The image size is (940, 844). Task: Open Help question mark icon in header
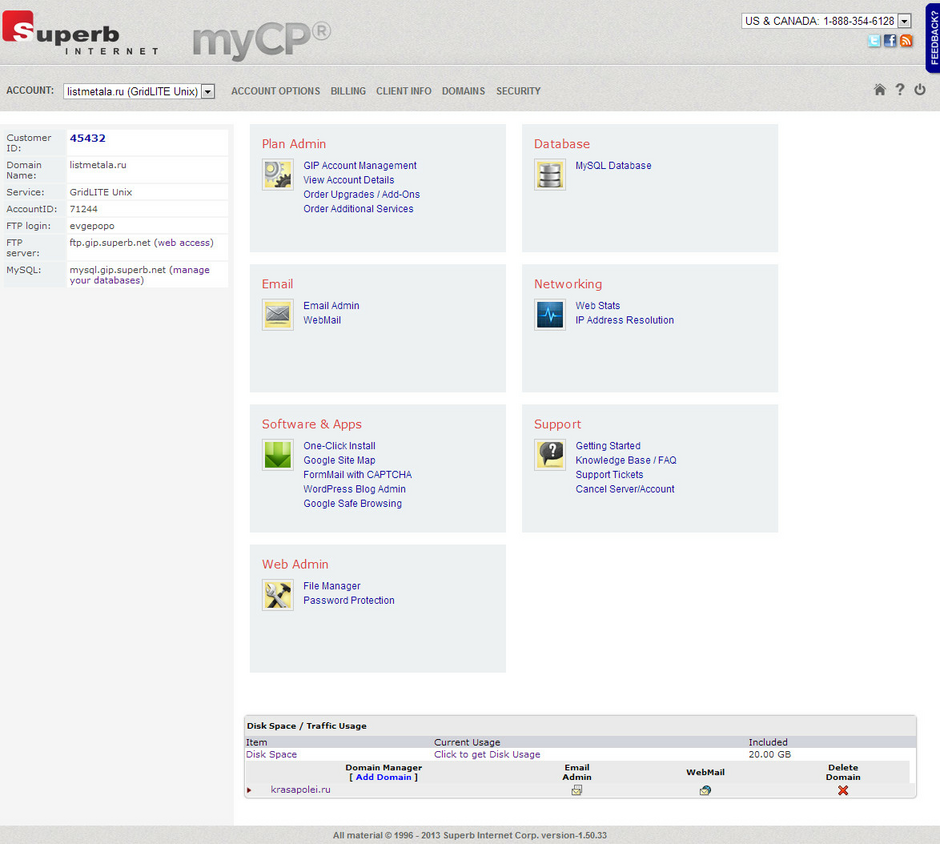point(900,90)
